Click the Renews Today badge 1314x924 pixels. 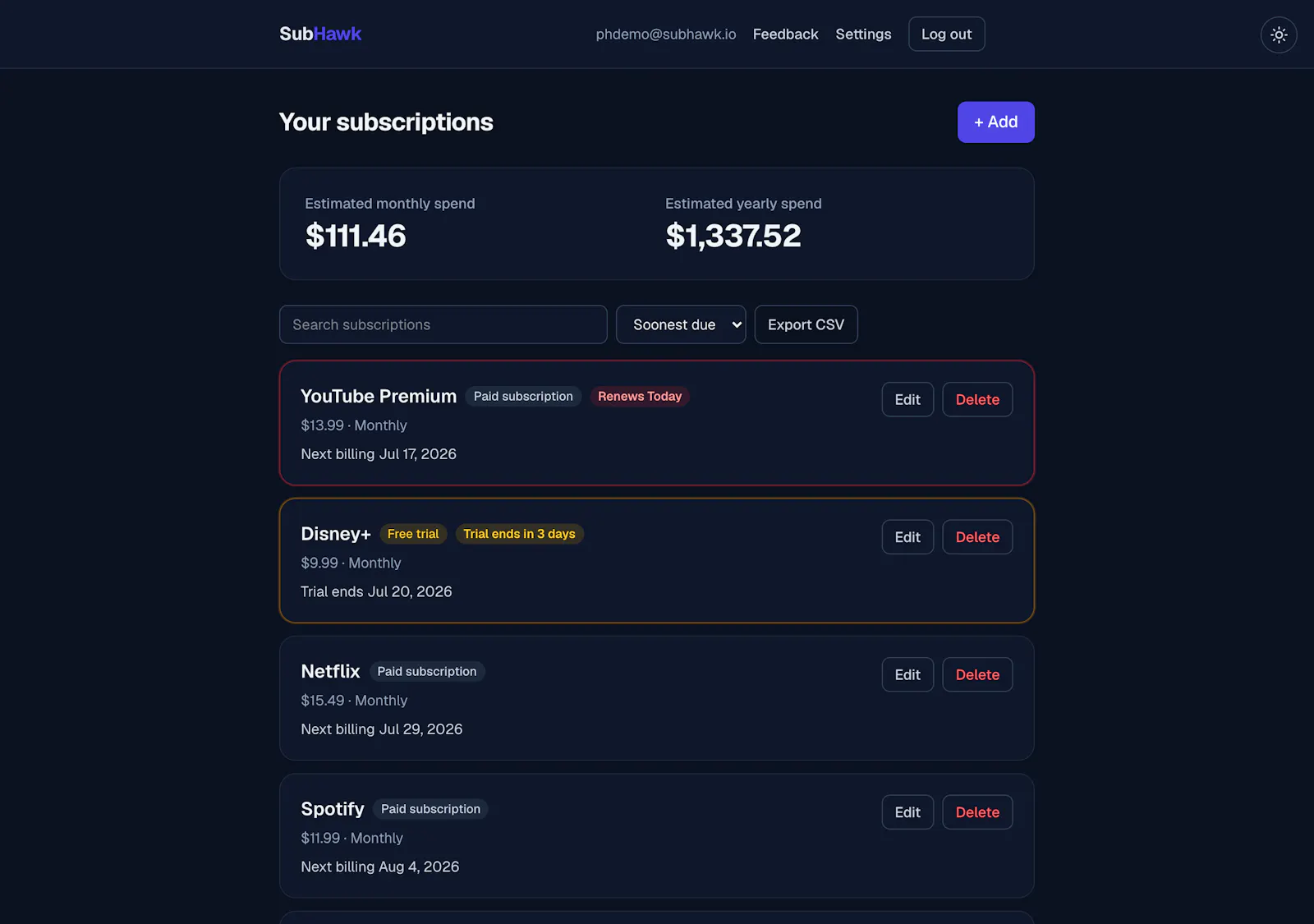click(x=640, y=396)
